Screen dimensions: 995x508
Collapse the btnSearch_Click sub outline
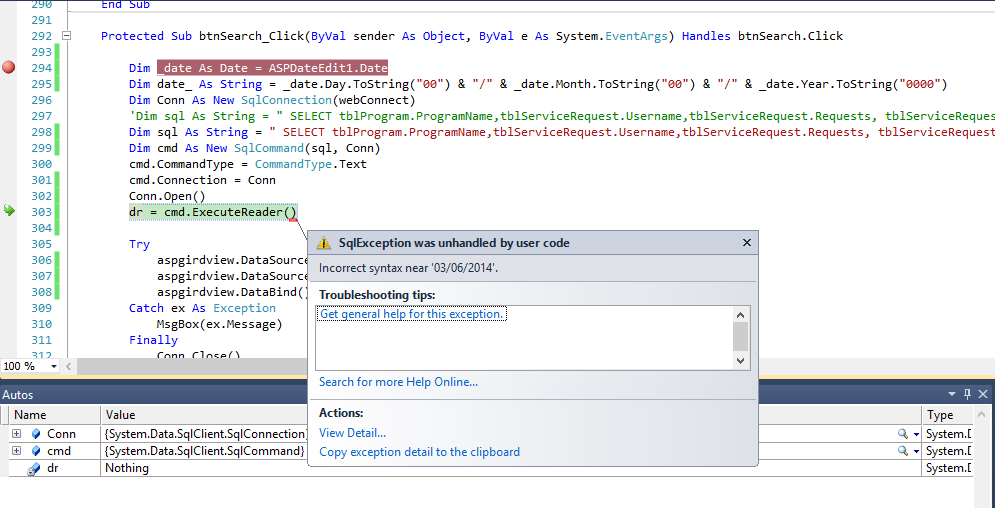(67, 36)
